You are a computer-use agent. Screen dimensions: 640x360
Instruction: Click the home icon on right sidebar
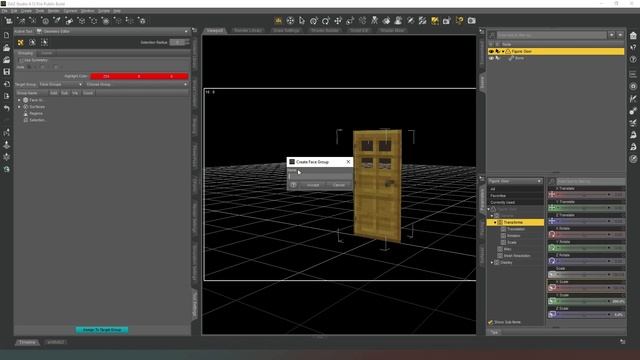(633, 36)
